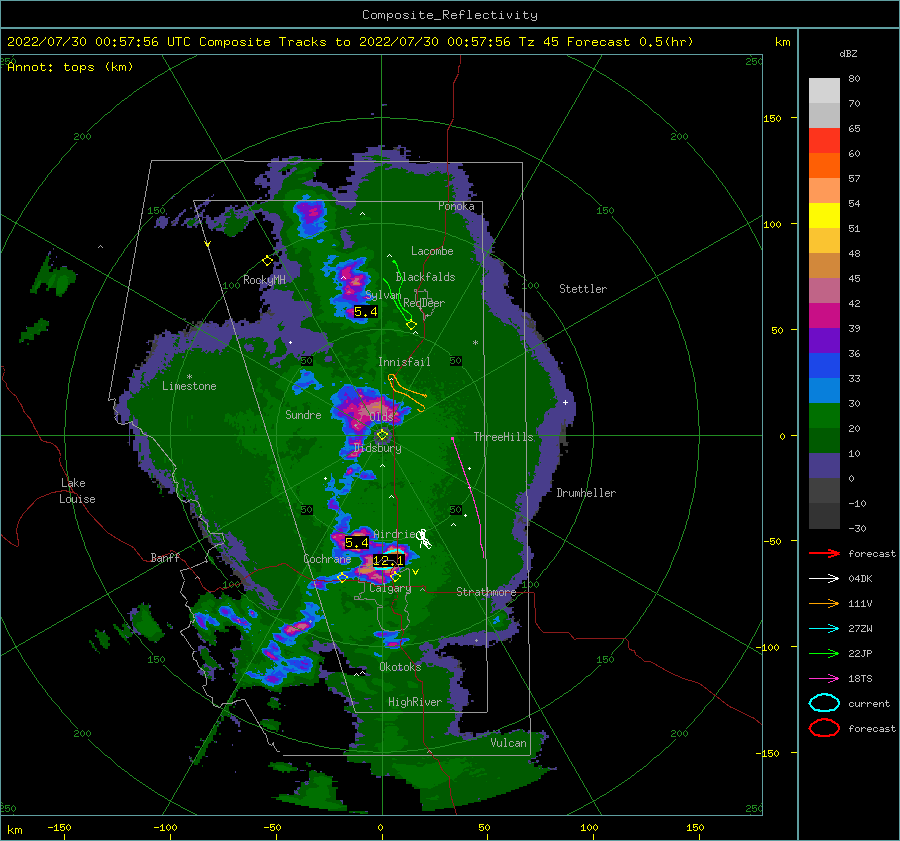The width and height of the screenshot is (900, 841).
Task: Click the Vulcan city label
Action: pyautogui.click(x=509, y=743)
